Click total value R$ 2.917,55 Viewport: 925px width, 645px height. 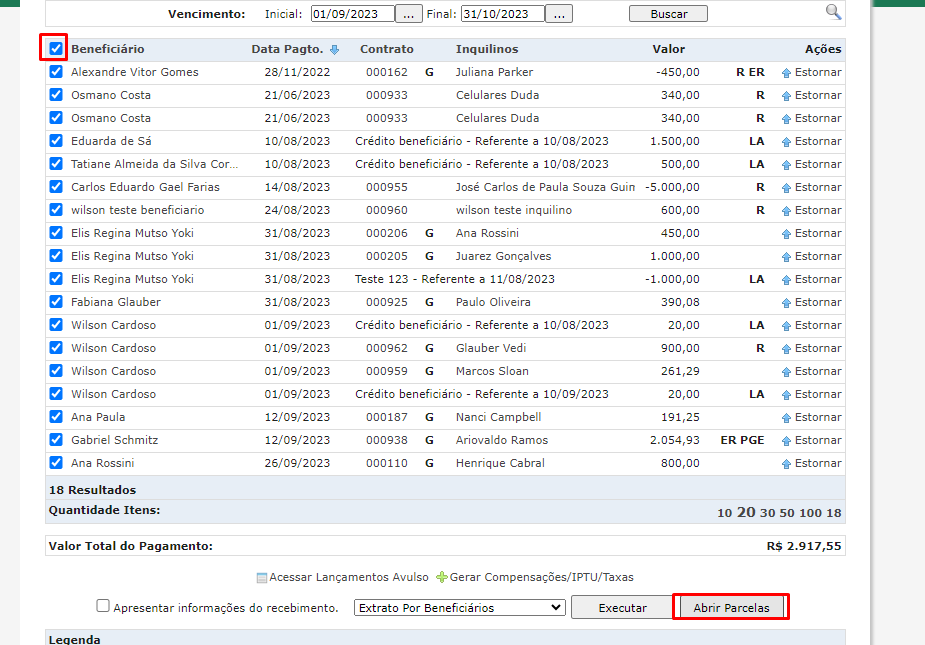click(x=803, y=546)
